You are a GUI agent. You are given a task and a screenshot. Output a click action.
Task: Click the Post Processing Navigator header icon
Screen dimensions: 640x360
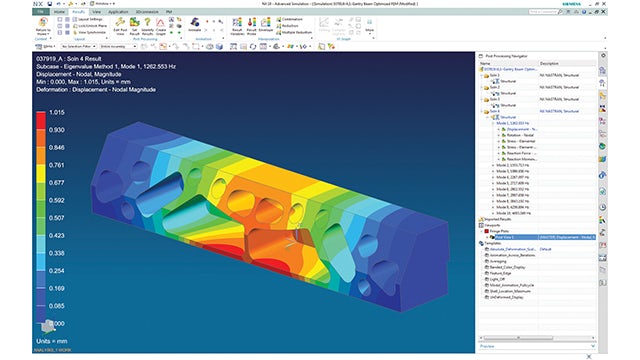pyautogui.click(x=481, y=56)
